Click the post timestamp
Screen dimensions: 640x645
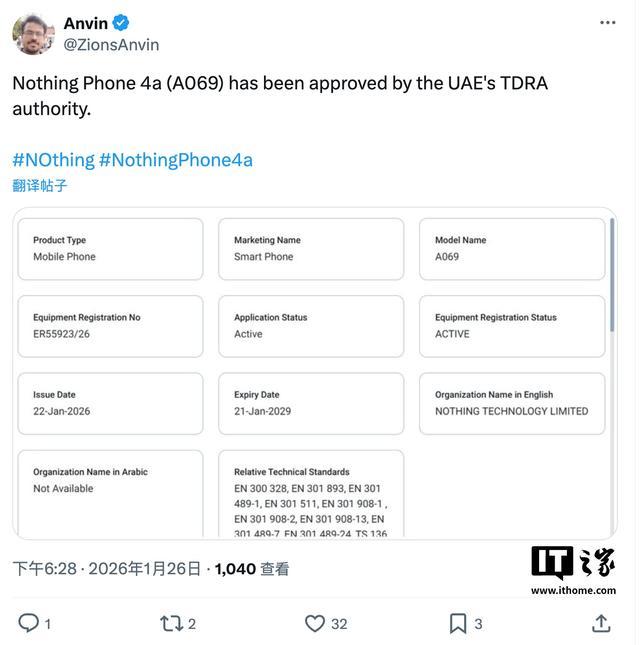pyautogui.click(x=107, y=569)
